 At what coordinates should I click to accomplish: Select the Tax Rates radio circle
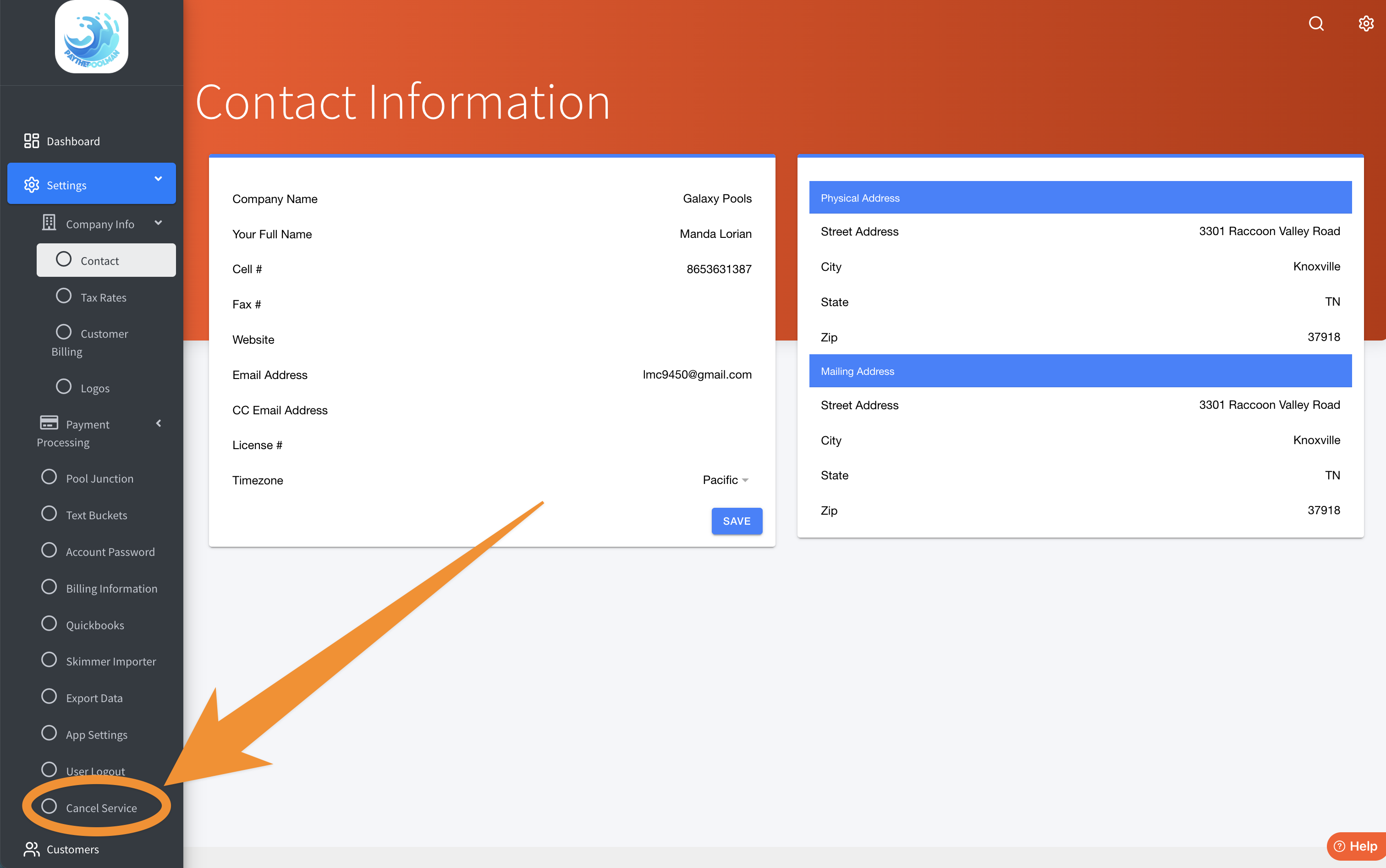64,296
